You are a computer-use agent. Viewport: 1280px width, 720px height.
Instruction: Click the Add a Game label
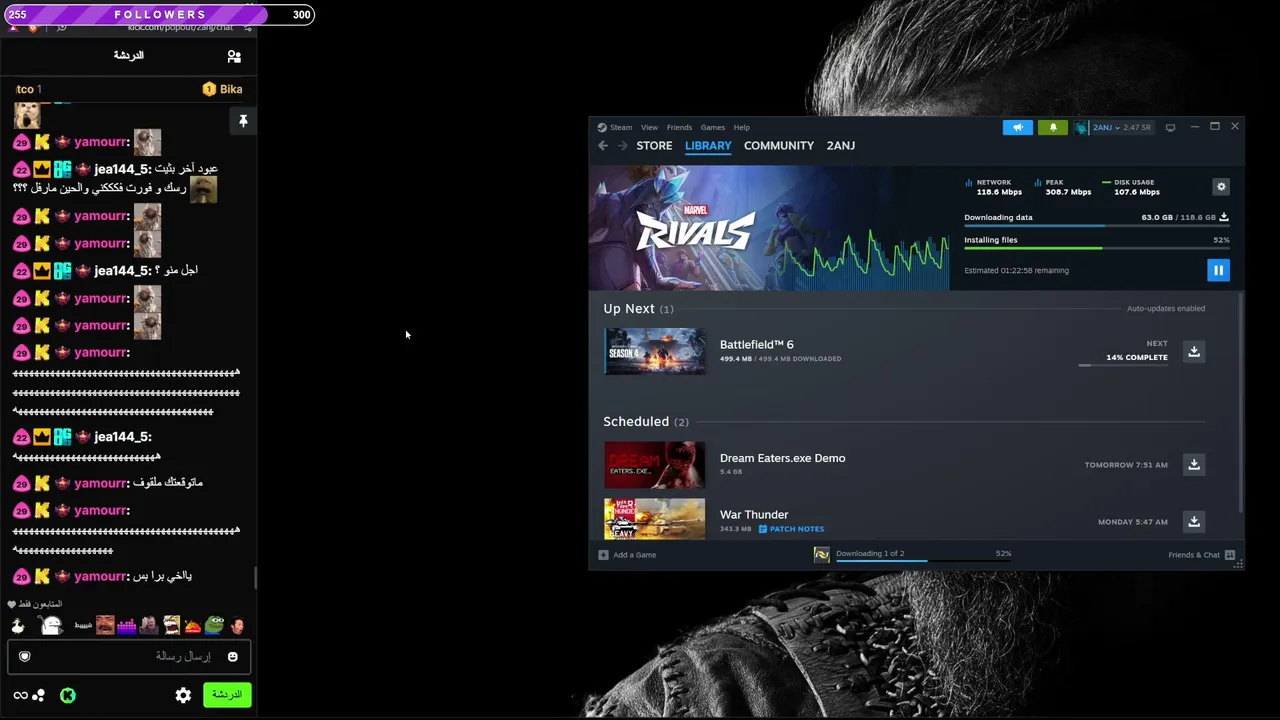click(x=635, y=555)
